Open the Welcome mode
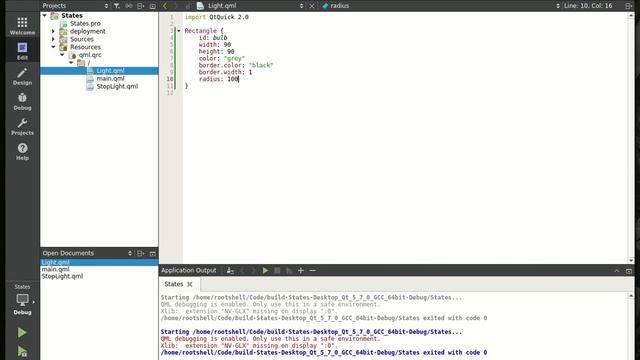This screenshot has width=640, height=360. pos(22,26)
